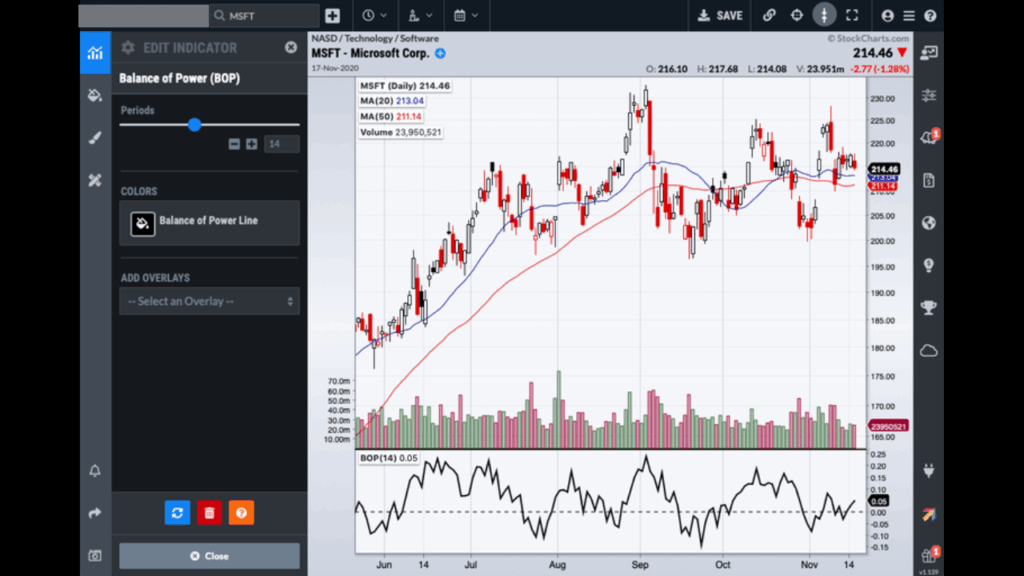Open the brush annotation tool in the left sidebar
Viewport: 1024px width, 576px height.
click(95, 138)
